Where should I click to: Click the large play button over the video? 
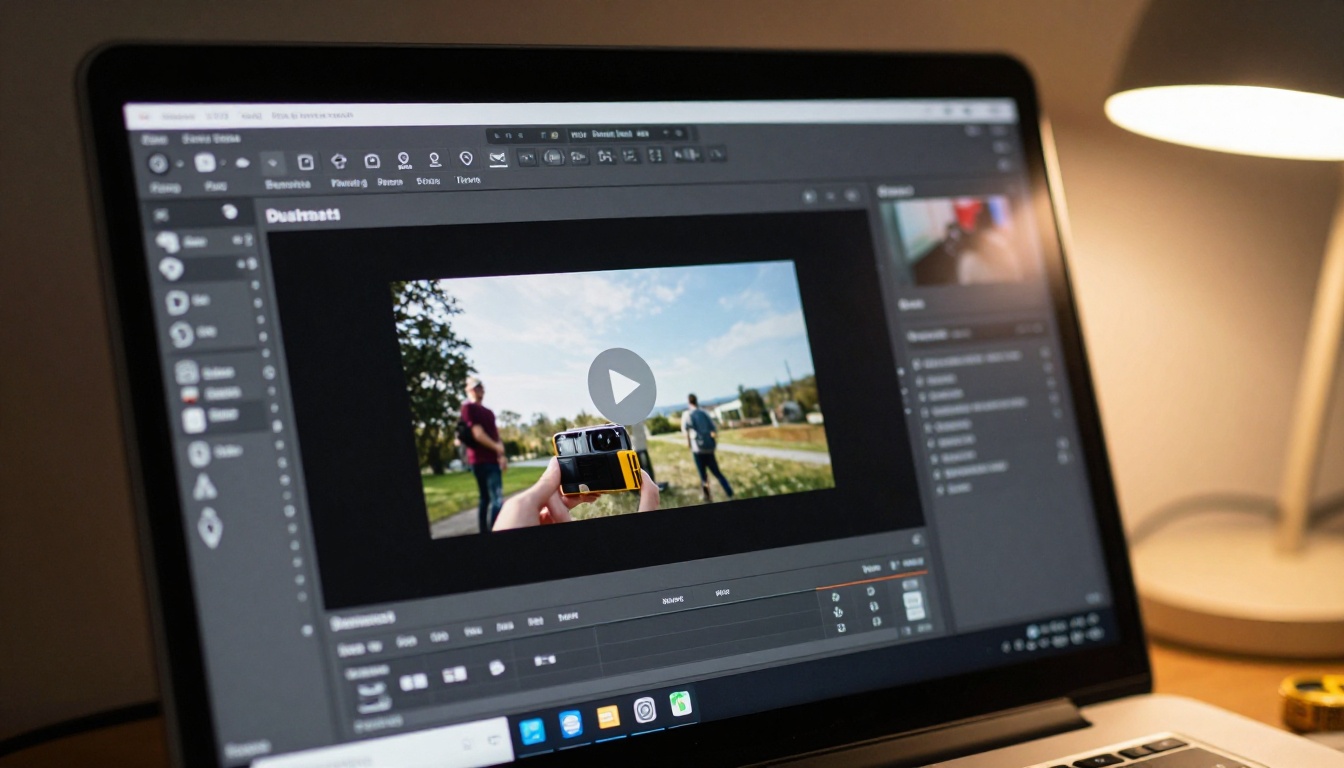(x=622, y=386)
